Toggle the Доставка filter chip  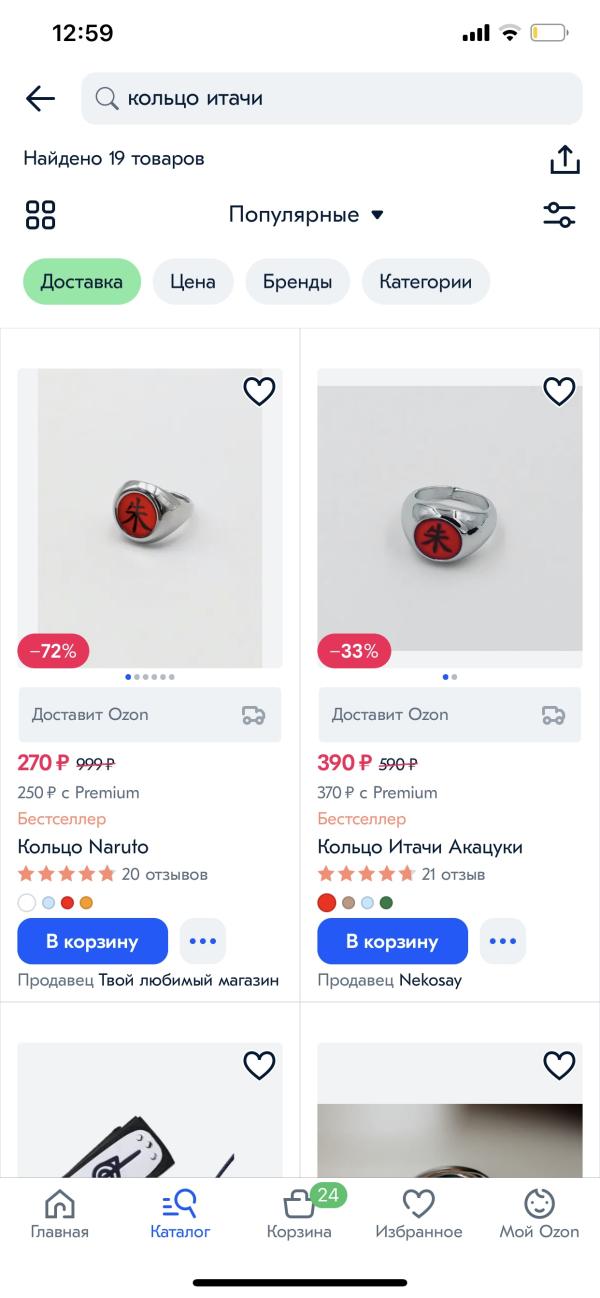(82, 282)
